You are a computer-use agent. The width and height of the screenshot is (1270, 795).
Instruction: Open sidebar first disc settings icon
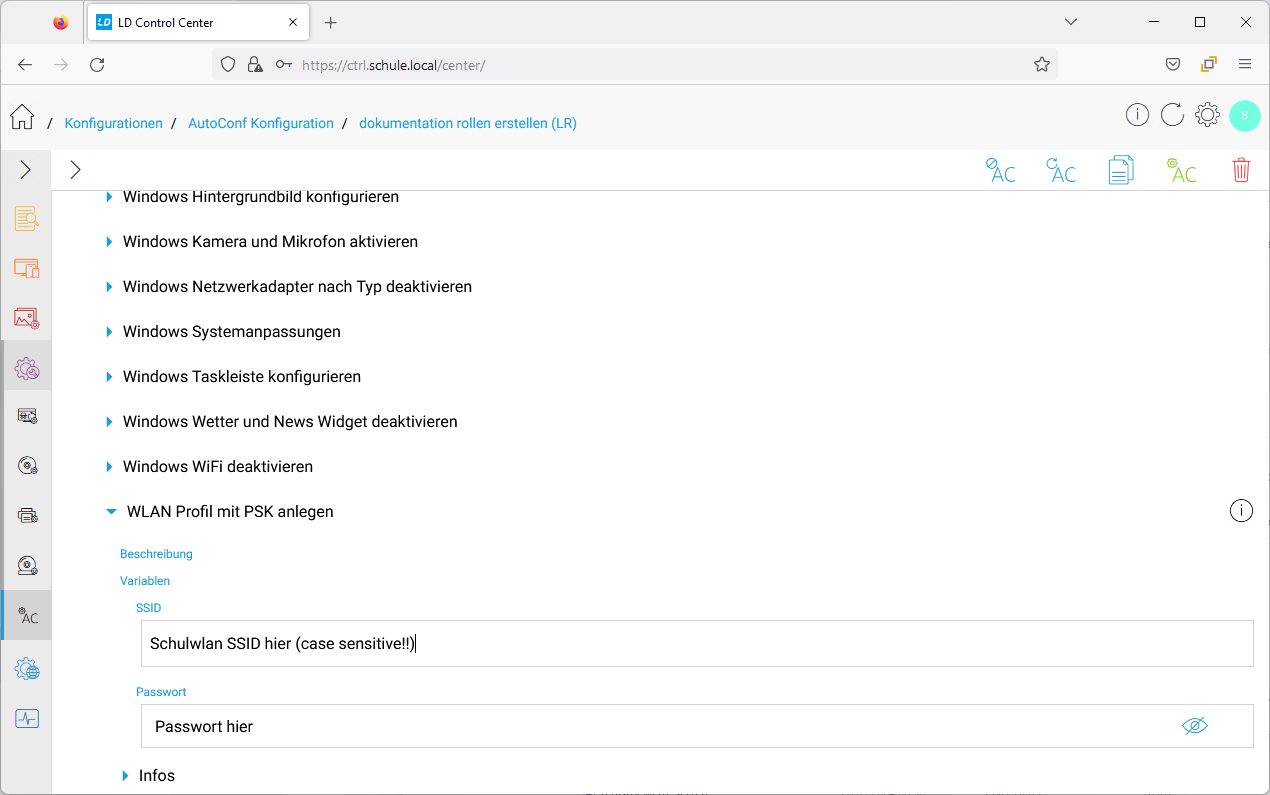[x=27, y=466]
